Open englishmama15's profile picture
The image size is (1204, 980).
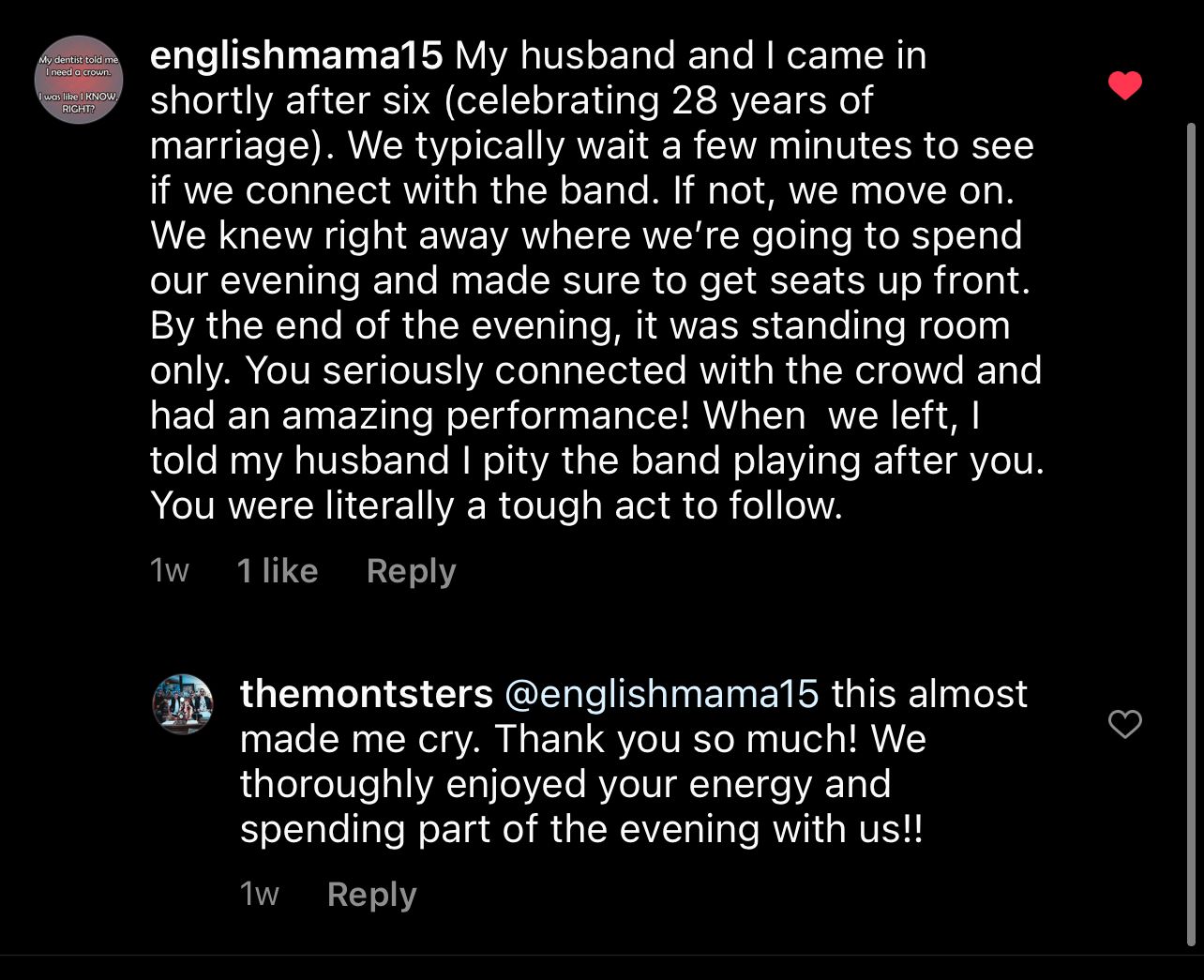[79, 80]
